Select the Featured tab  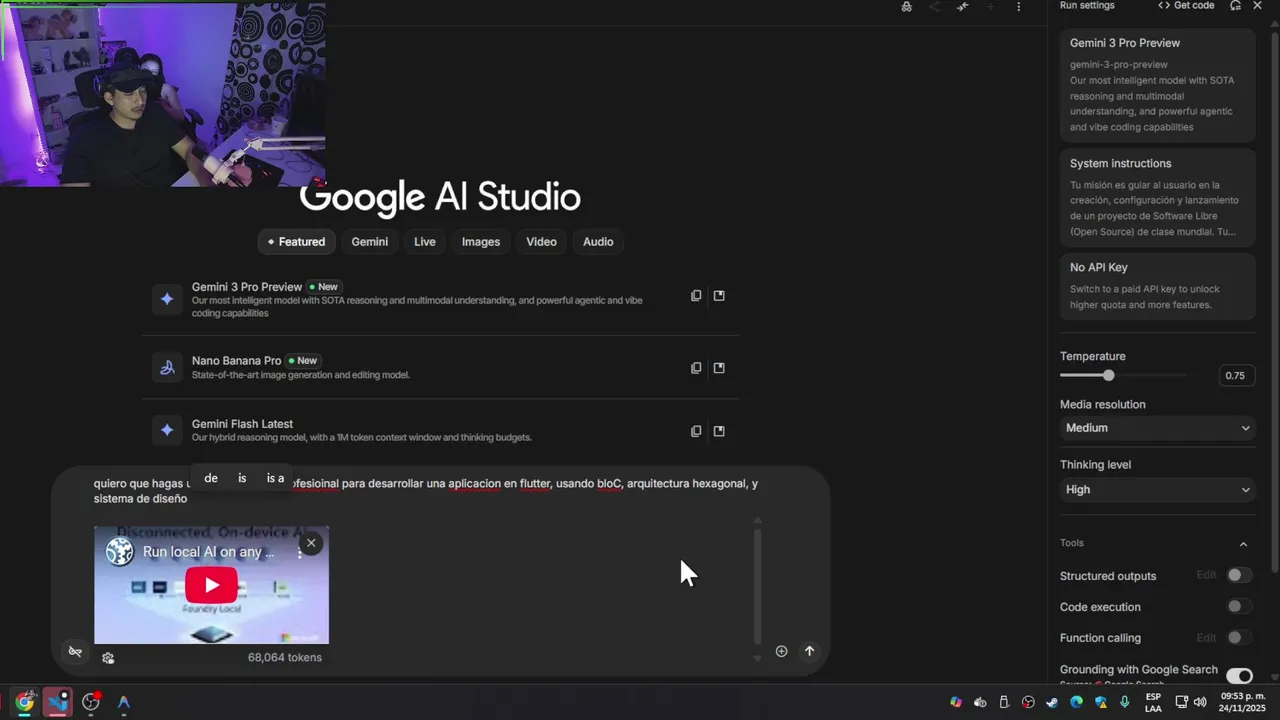click(296, 241)
